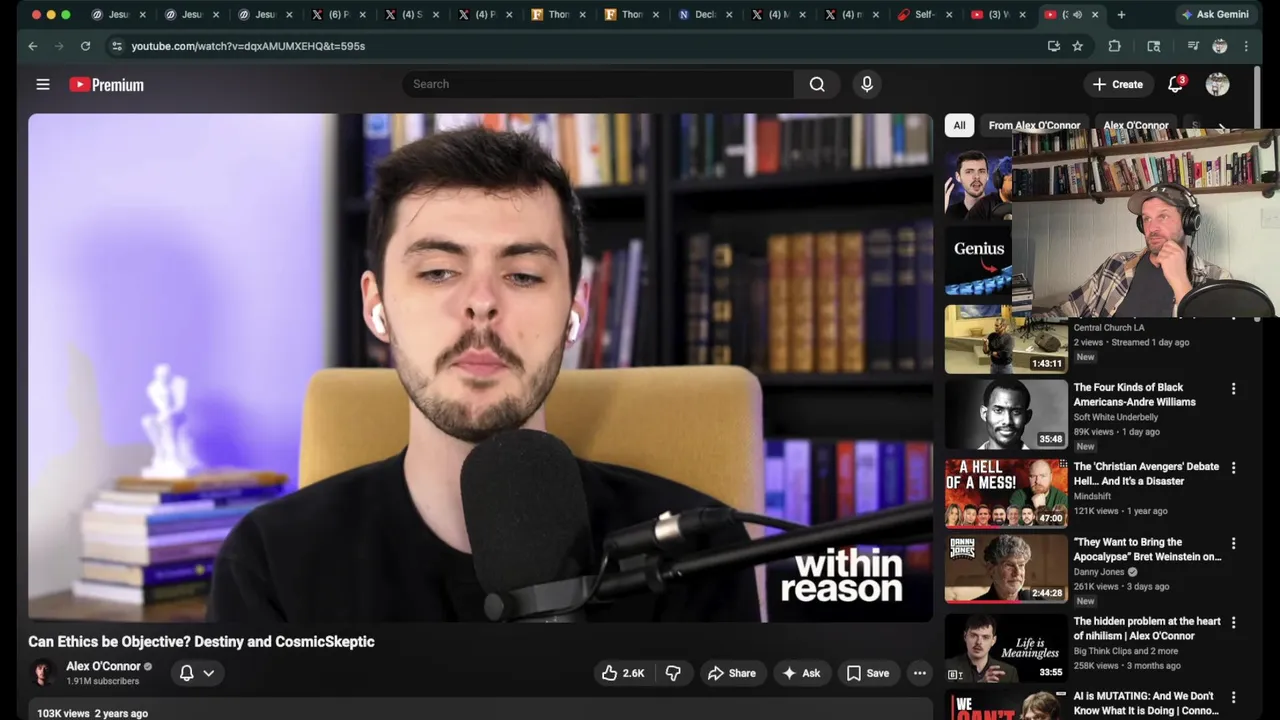The height and width of the screenshot is (720, 1280).
Task: Close the Self- browser tab
Action: click(x=949, y=15)
